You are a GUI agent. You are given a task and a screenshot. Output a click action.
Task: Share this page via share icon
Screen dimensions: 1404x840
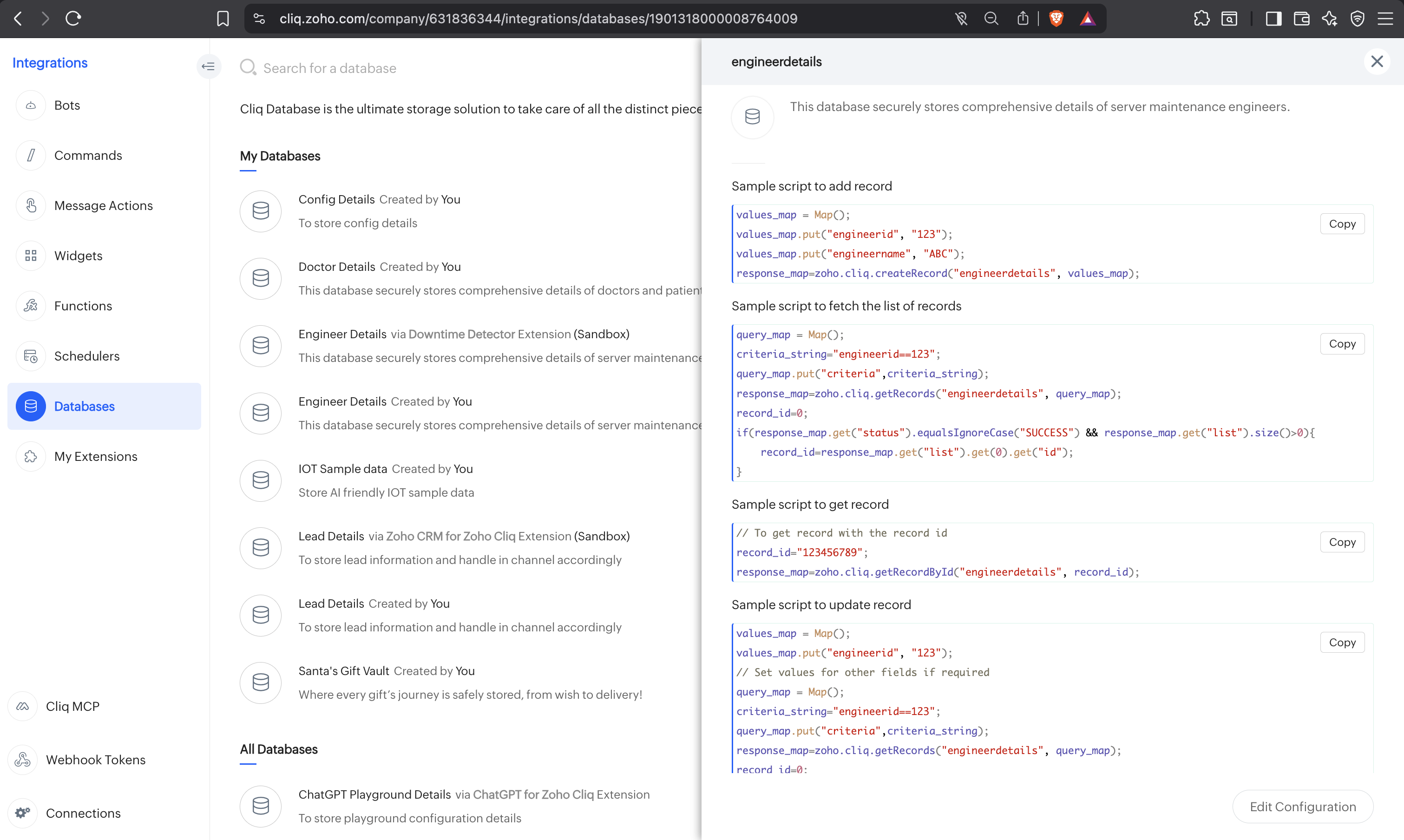coord(1023,19)
